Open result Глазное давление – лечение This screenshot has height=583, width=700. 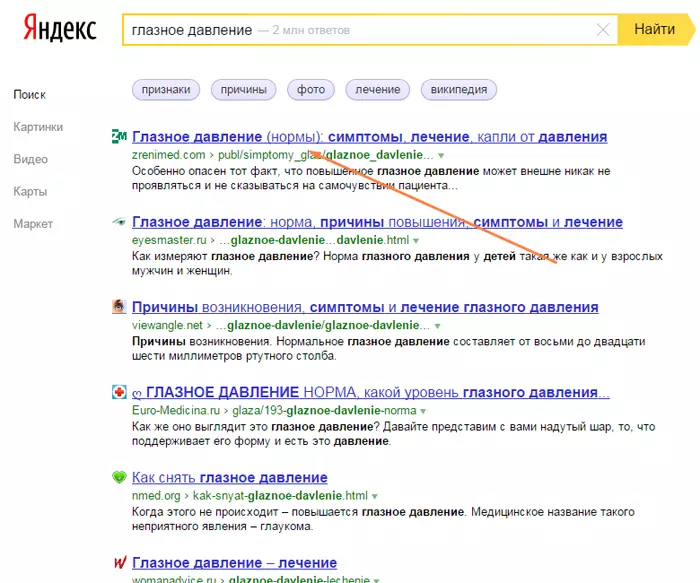234,563
